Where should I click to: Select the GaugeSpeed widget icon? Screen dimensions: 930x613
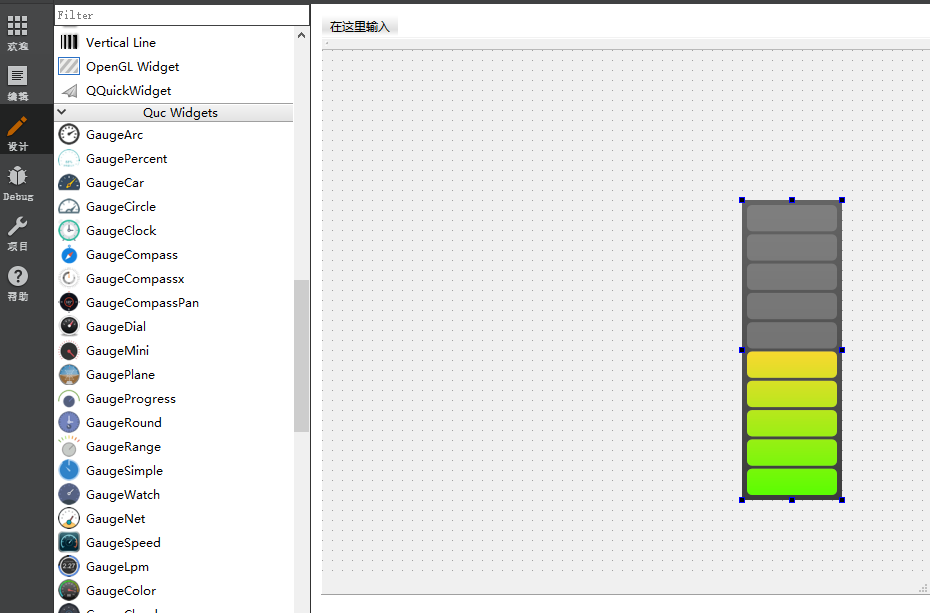tap(68, 543)
